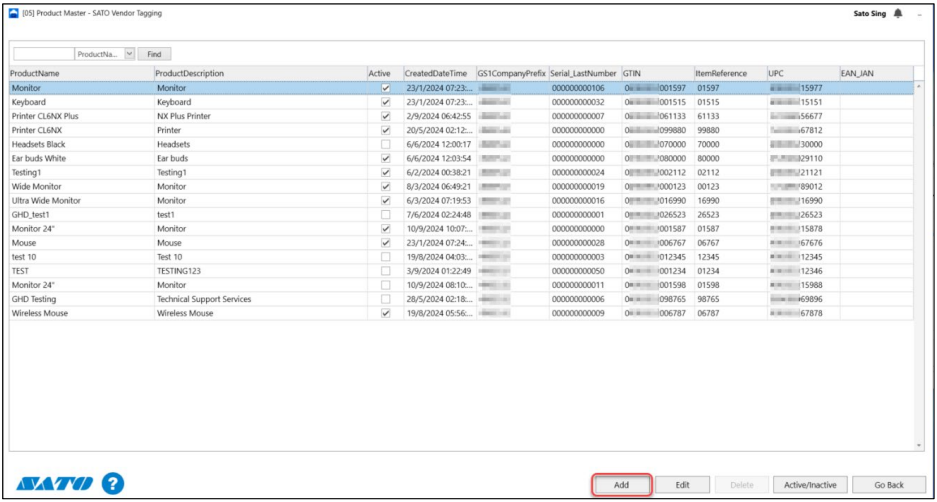Image resolution: width=937 pixels, height=502 pixels.
Task: Select the GHD Testing product row
Action: pos(80,299)
